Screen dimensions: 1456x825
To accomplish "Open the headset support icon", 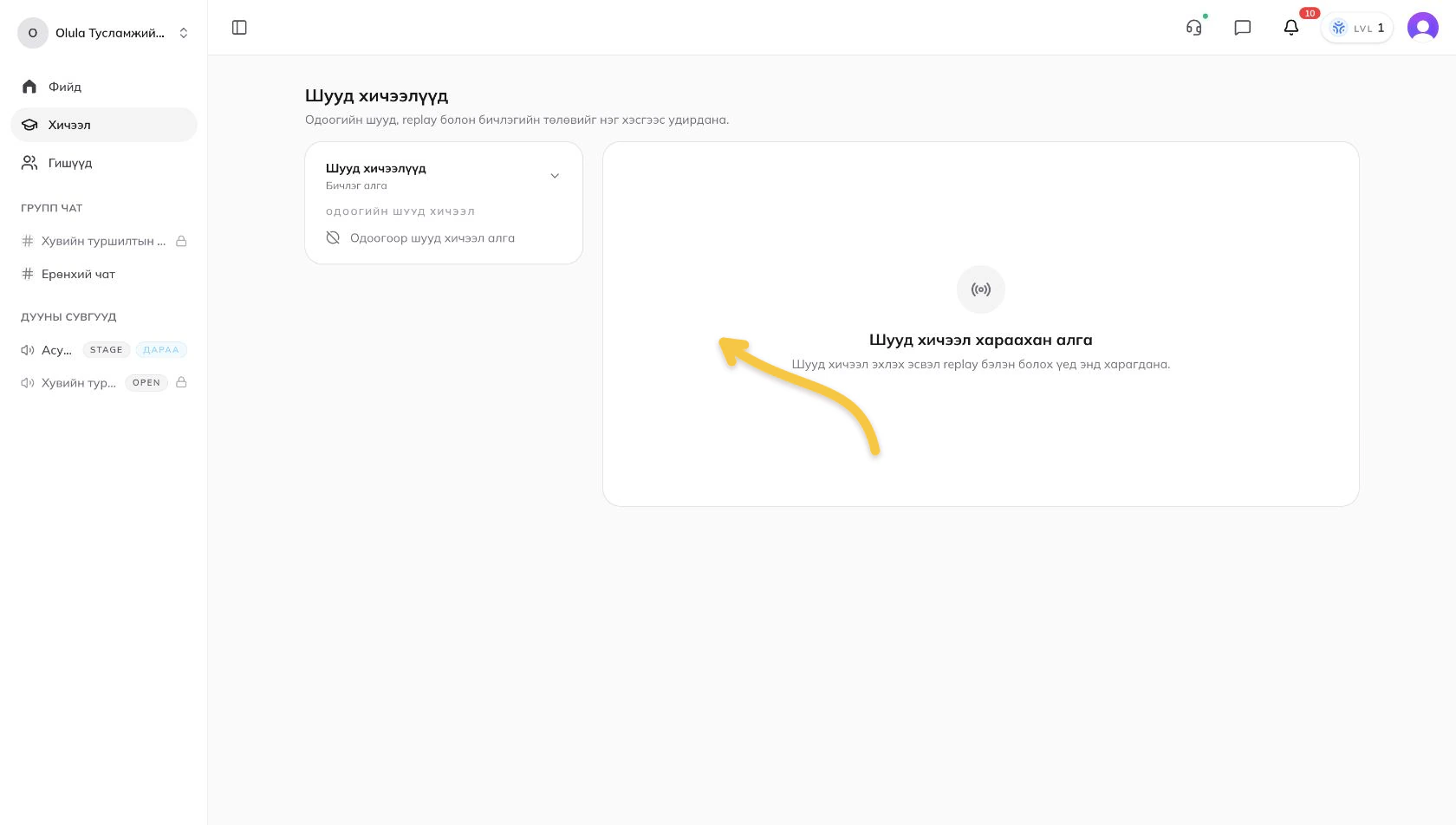I will [x=1194, y=28].
